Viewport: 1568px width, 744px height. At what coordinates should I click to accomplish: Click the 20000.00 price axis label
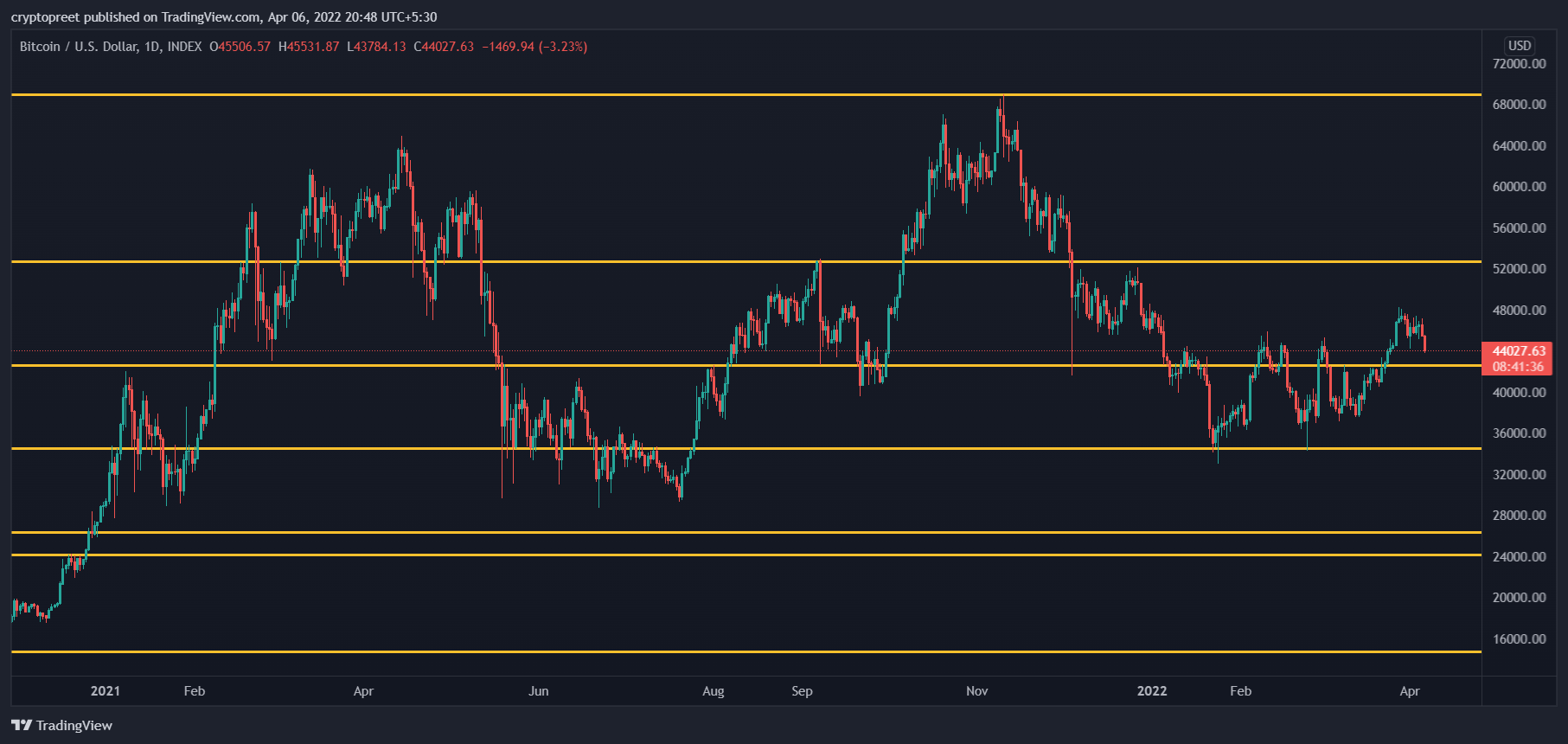point(1519,598)
